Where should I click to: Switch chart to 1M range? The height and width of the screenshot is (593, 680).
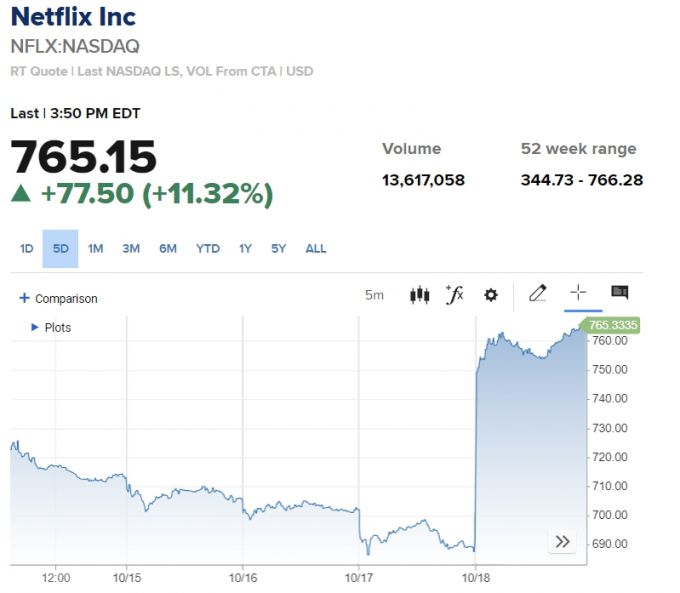tap(95, 249)
